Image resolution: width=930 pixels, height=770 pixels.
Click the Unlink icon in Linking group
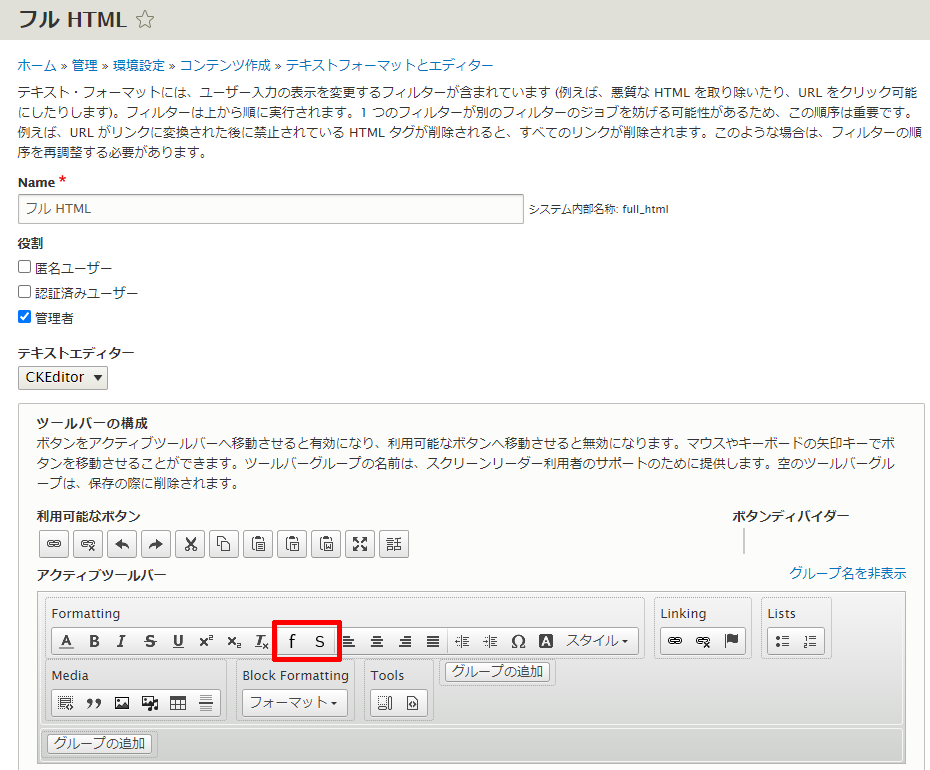point(703,641)
